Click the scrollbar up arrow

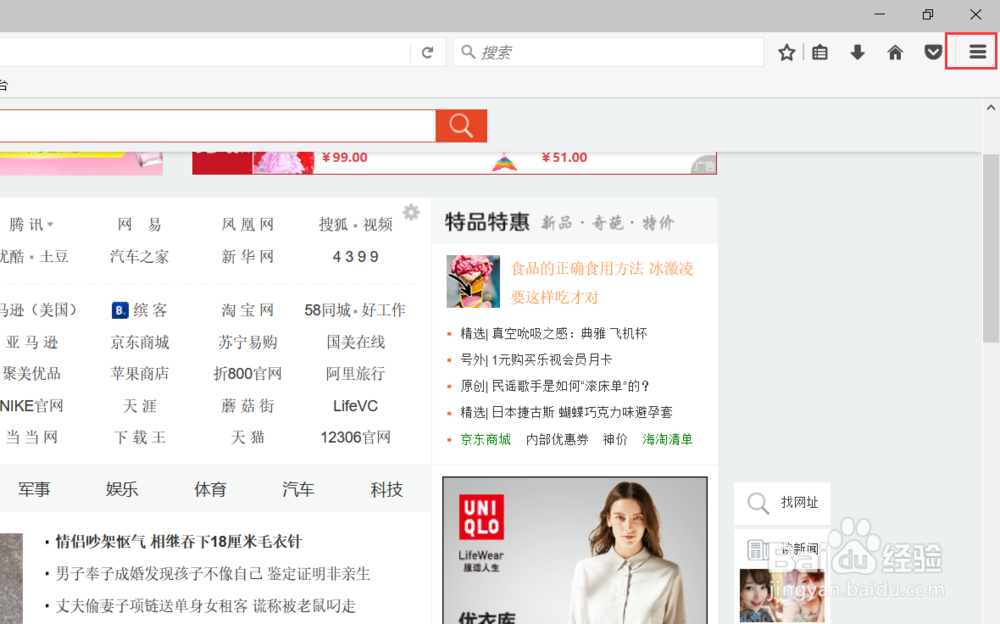990,107
